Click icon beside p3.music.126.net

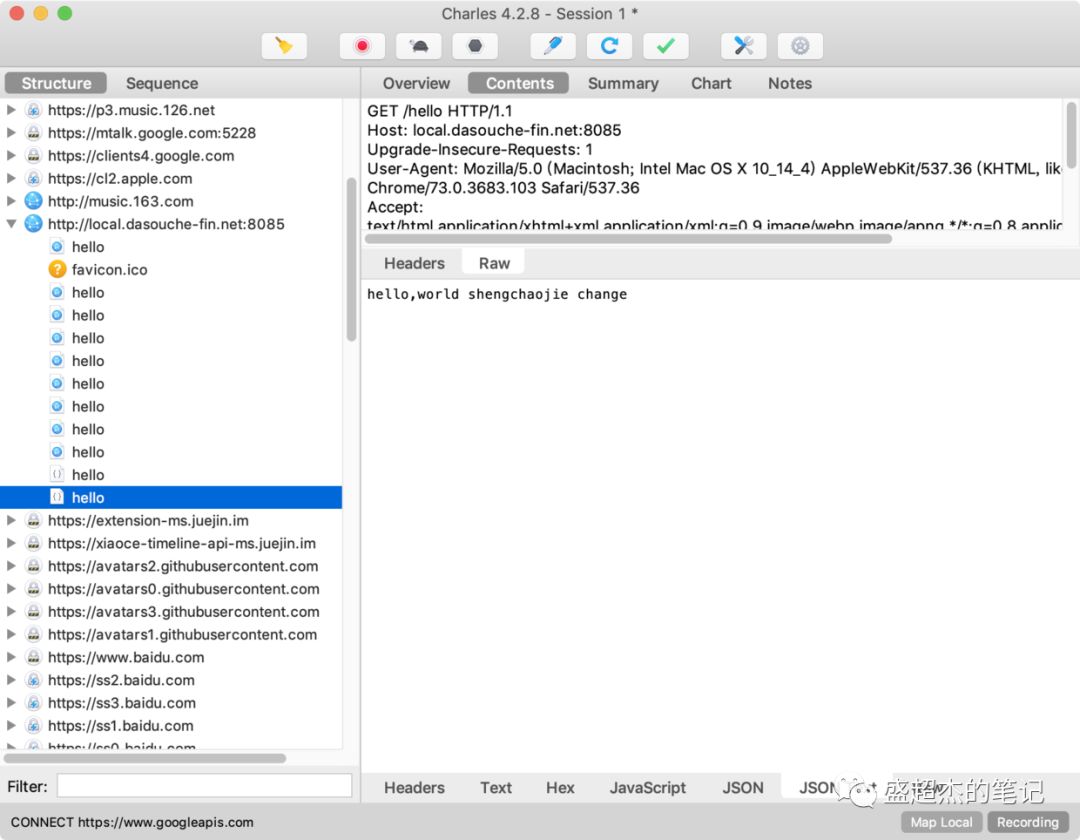coord(33,109)
